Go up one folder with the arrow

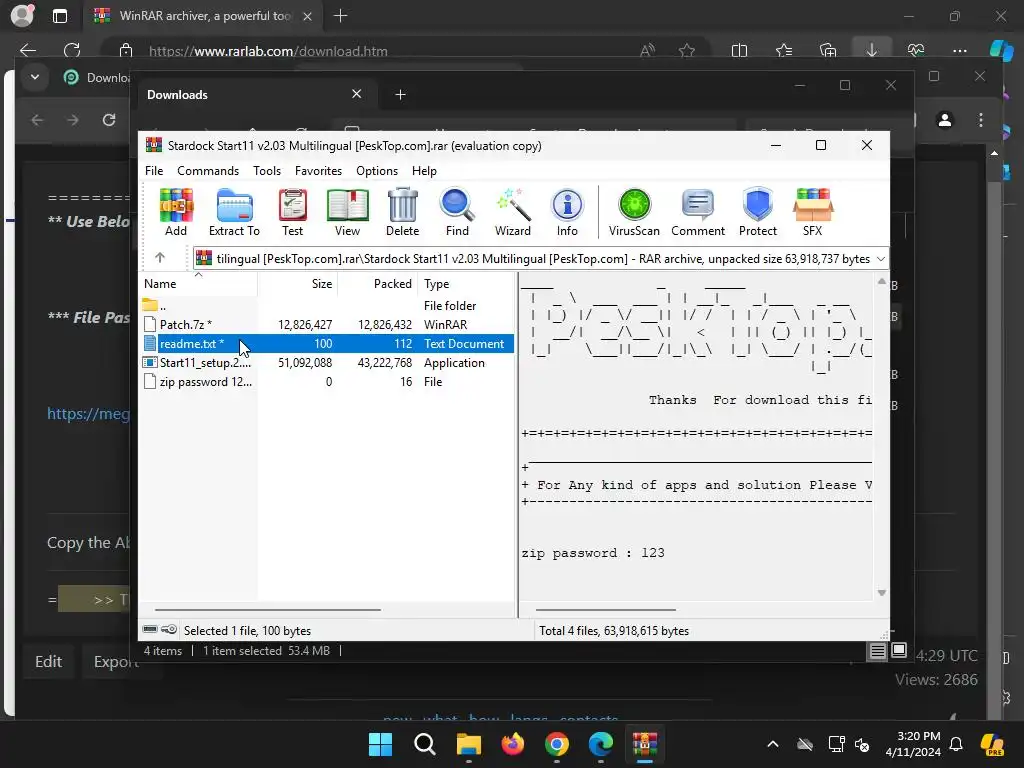point(160,258)
